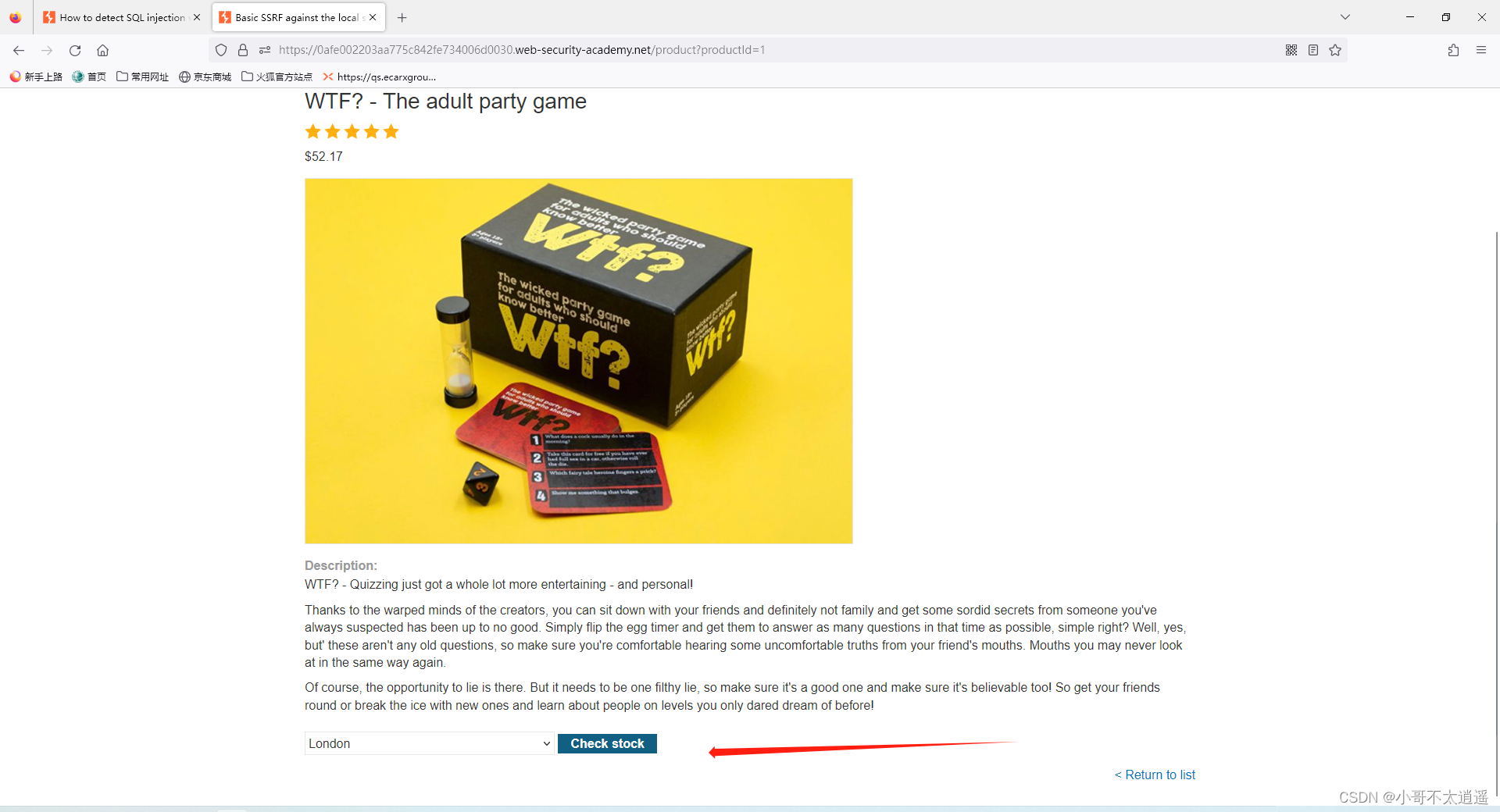
Task: Click the Check stock button
Action: [x=607, y=743]
